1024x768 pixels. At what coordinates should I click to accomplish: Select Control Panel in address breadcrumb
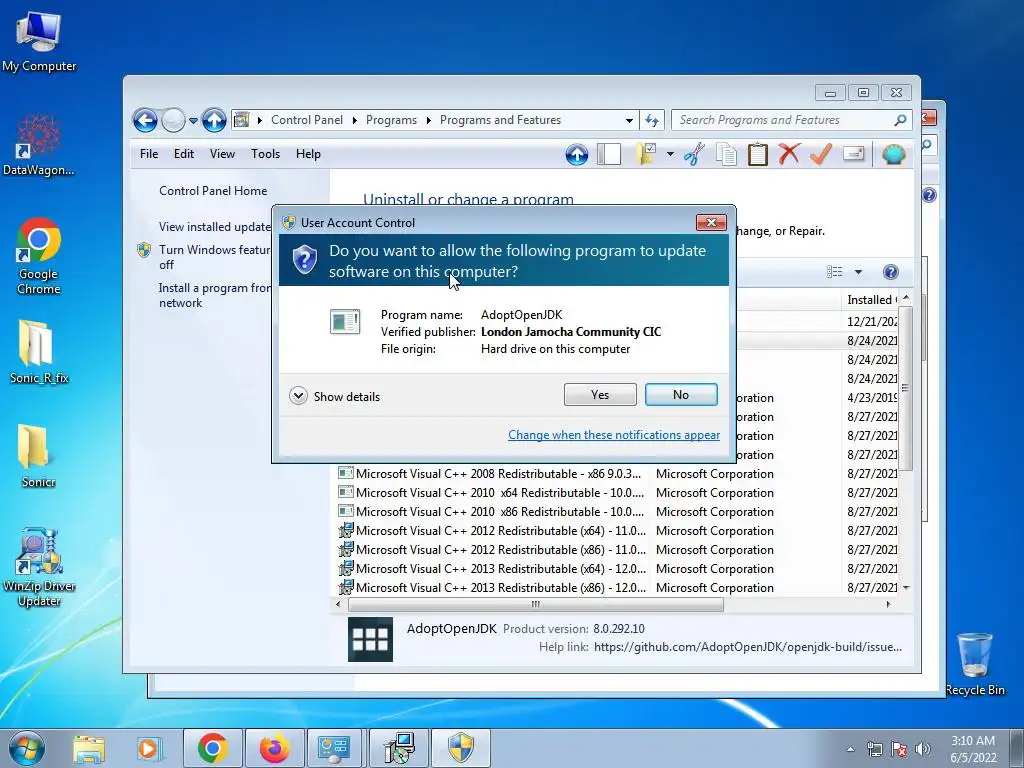(306, 120)
